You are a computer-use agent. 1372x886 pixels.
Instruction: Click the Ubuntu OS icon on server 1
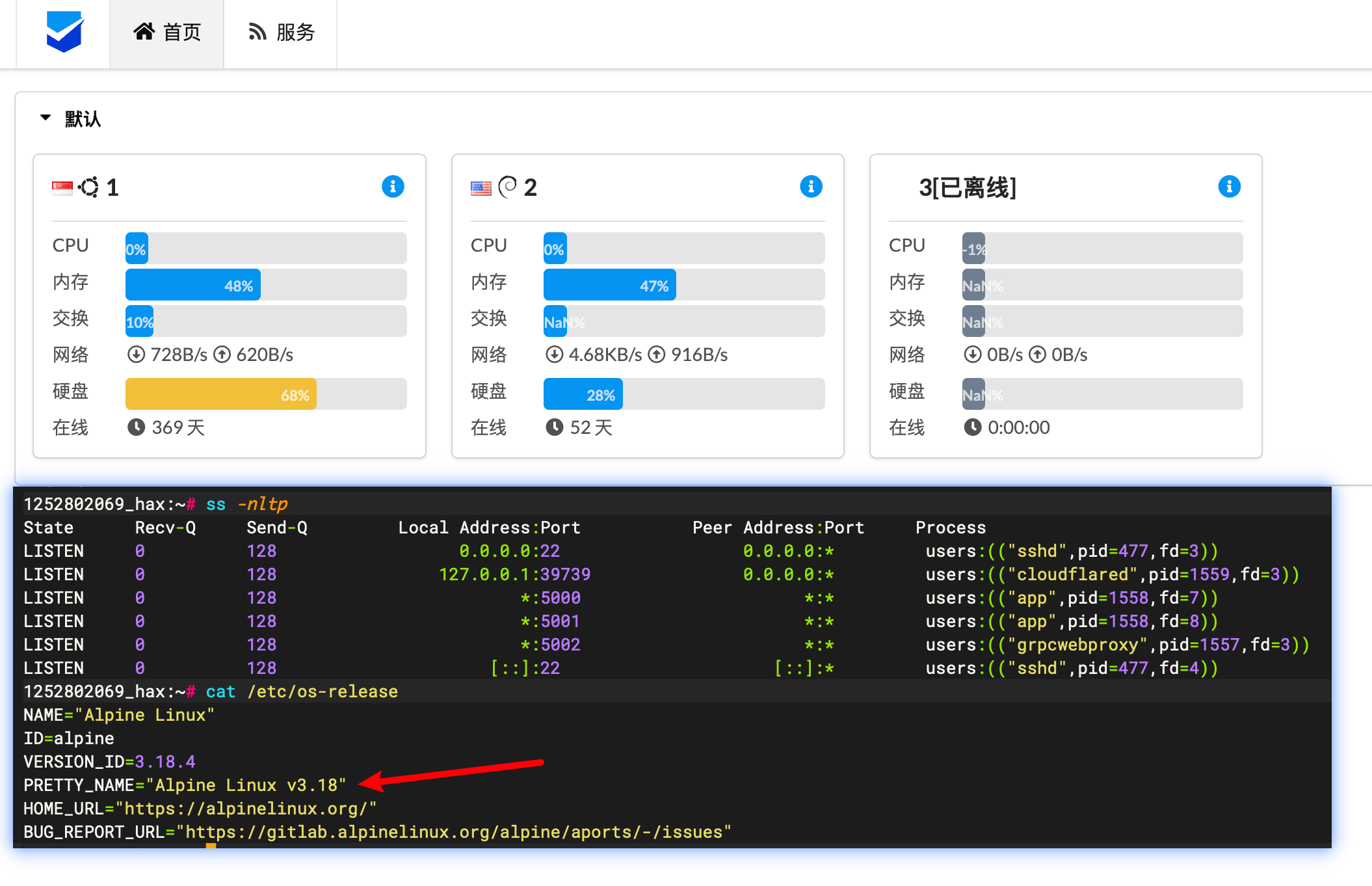[90, 187]
